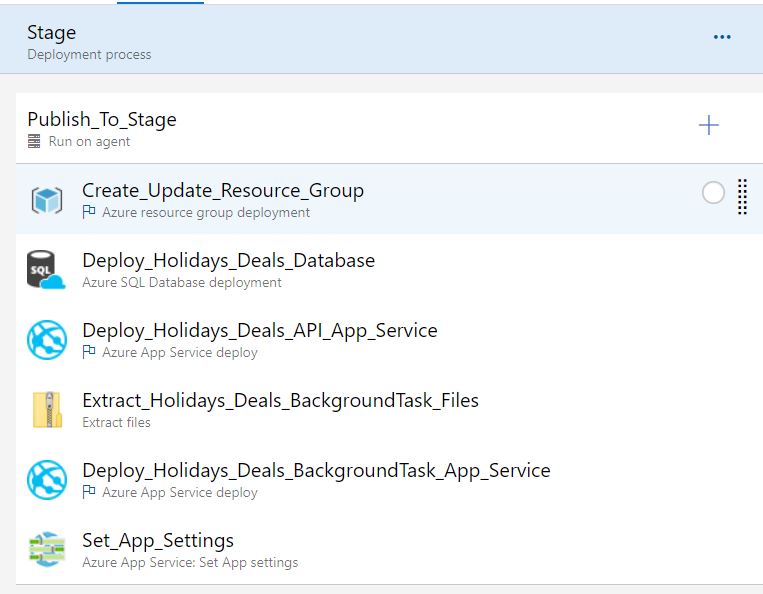Click 'Azure App Service deploy' under BackgroundTask App Service
This screenshot has width=763, height=594.
coord(180,493)
